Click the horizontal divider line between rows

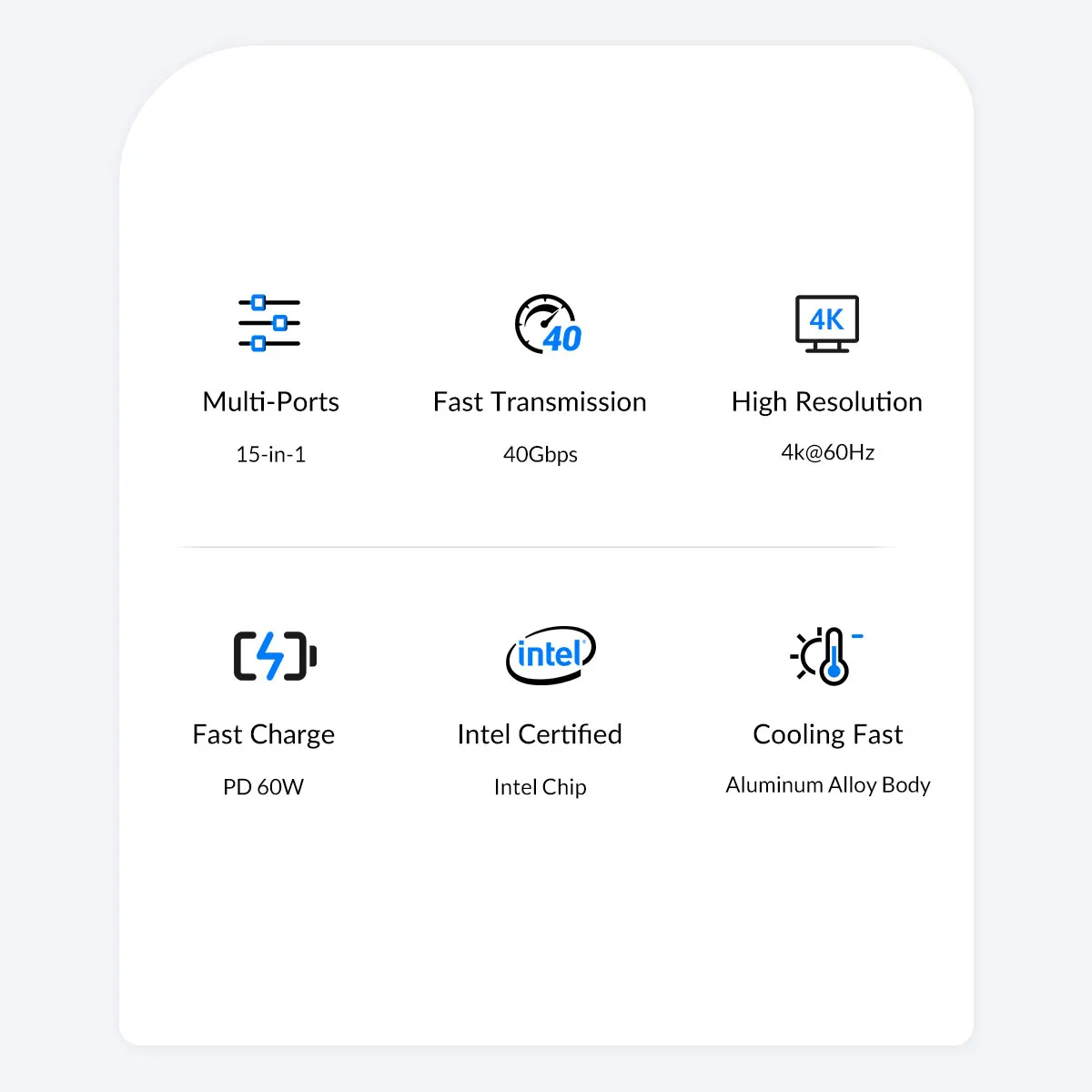[x=537, y=547]
